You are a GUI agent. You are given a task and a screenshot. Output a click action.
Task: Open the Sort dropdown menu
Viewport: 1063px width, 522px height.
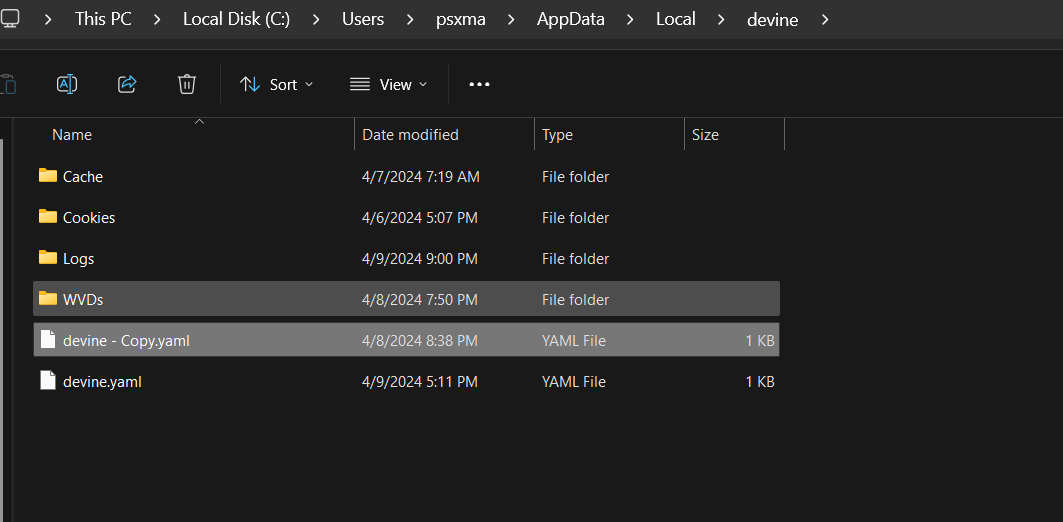[x=277, y=84]
